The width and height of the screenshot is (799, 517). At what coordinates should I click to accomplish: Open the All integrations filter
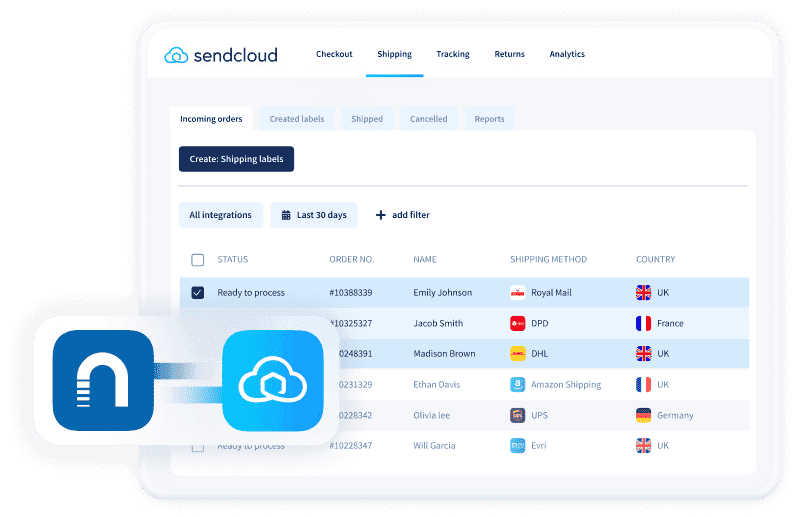[221, 215]
